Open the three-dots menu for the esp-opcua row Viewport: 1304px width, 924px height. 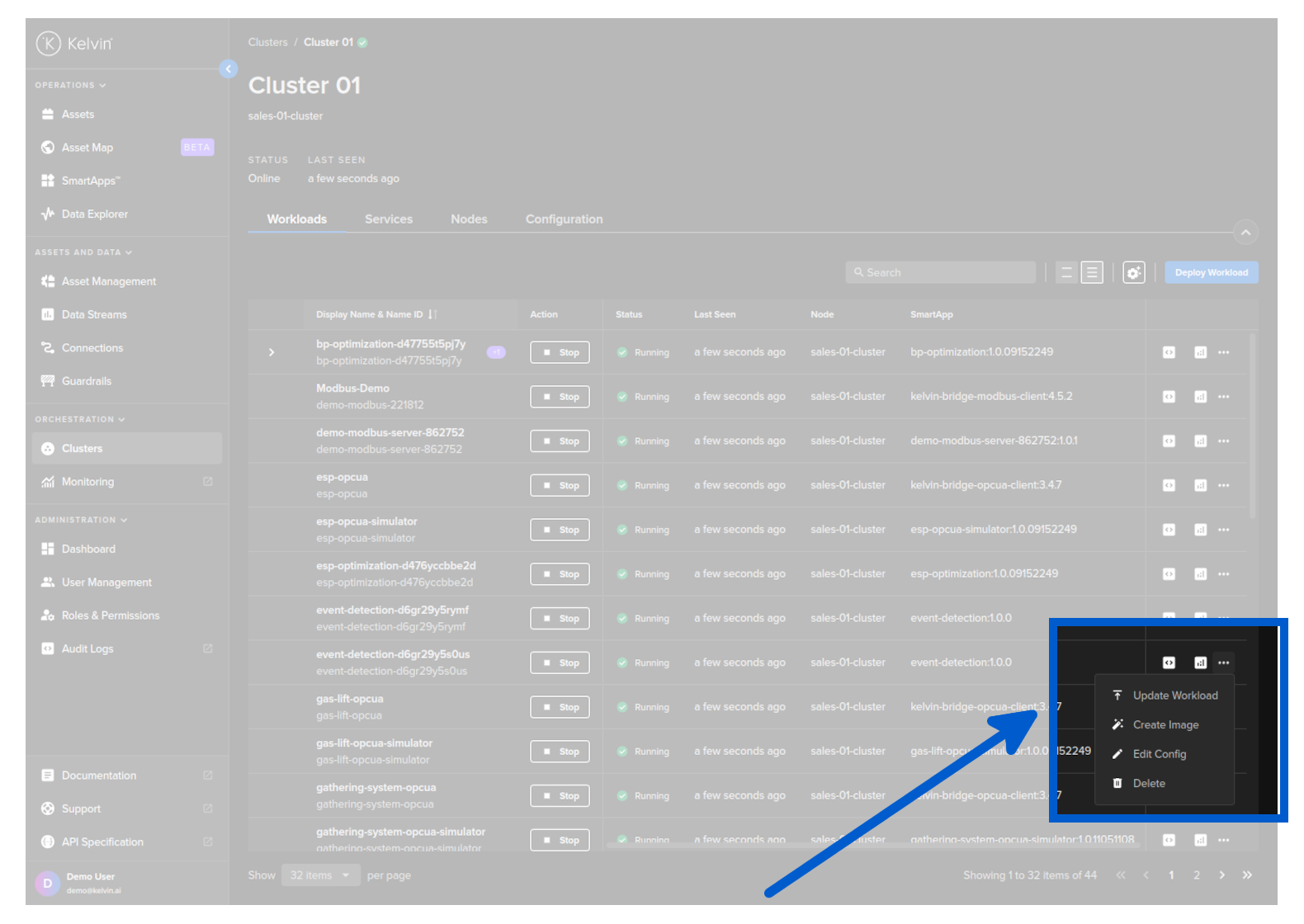[1223, 486]
